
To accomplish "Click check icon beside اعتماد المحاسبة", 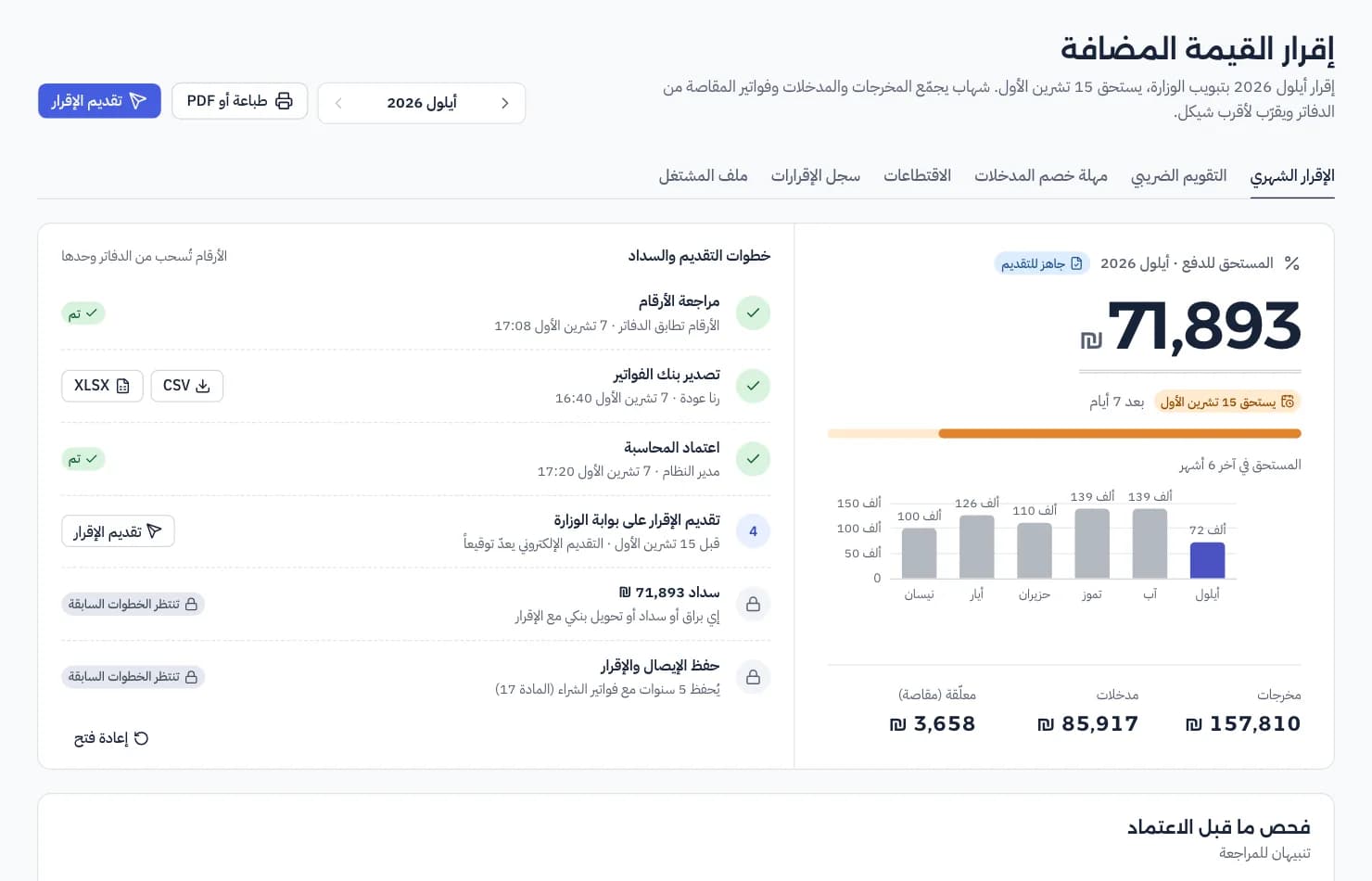I will [x=753, y=458].
